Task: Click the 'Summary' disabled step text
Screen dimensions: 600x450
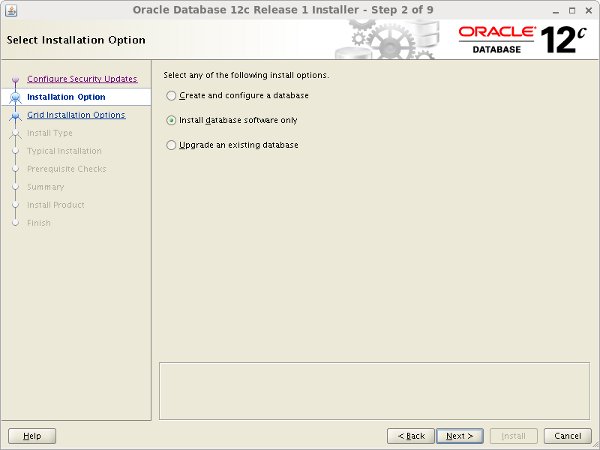Action: [x=46, y=187]
